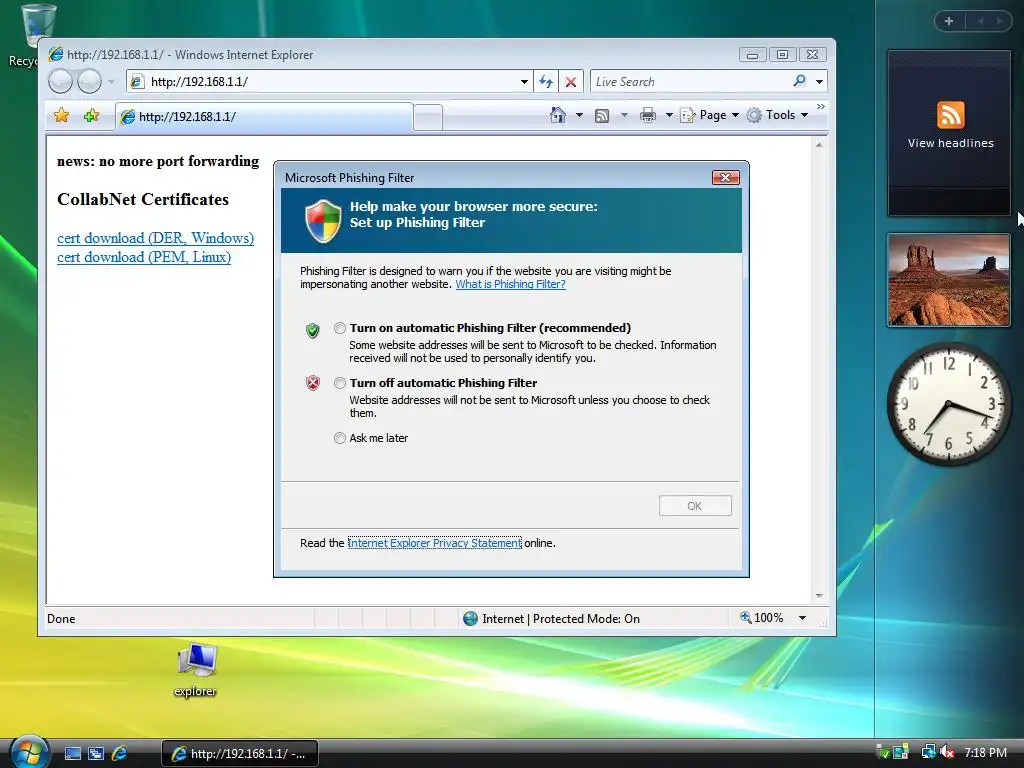
Task: Click the Forward navigation button
Action: [89, 82]
